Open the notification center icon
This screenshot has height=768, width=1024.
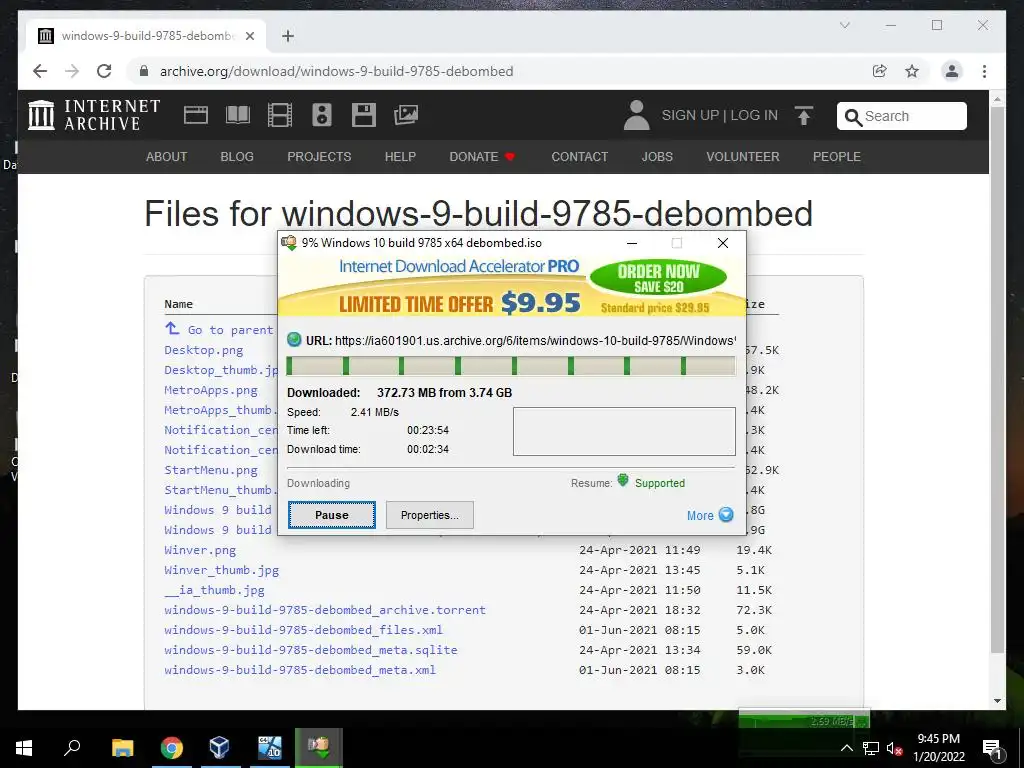(x=992, y=749)
